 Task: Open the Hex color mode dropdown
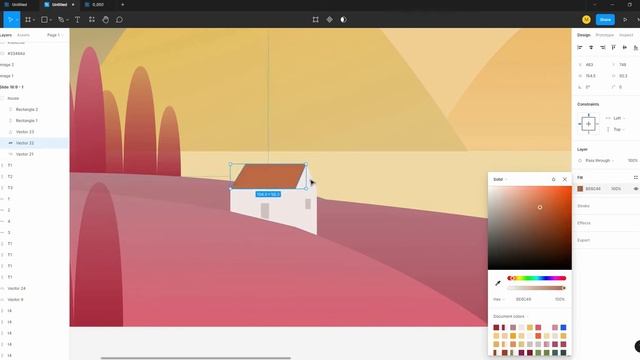tap(499, 299)
